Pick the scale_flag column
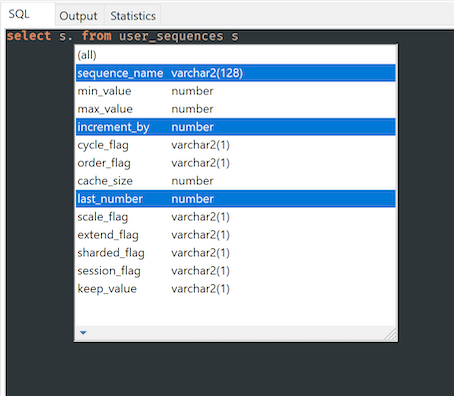The width and height of the screenshot is (454, 396). tap(235, 217)
